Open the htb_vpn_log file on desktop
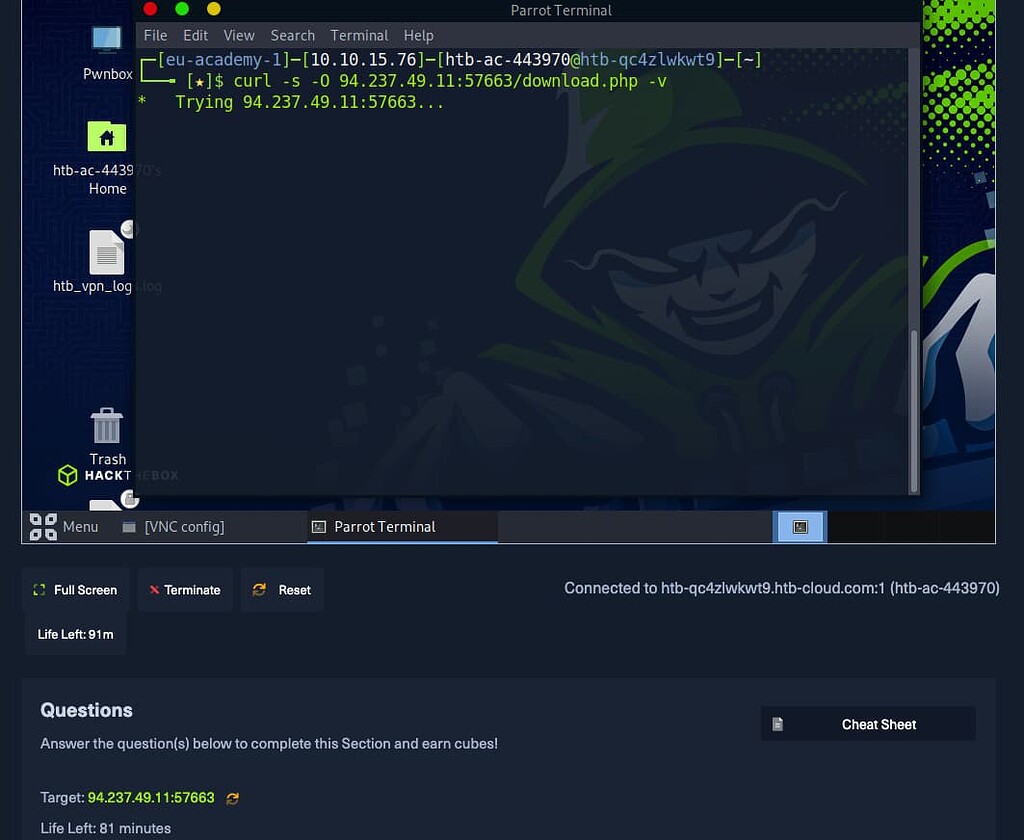Screen dimensions: 1024x840 pos(105,252)
